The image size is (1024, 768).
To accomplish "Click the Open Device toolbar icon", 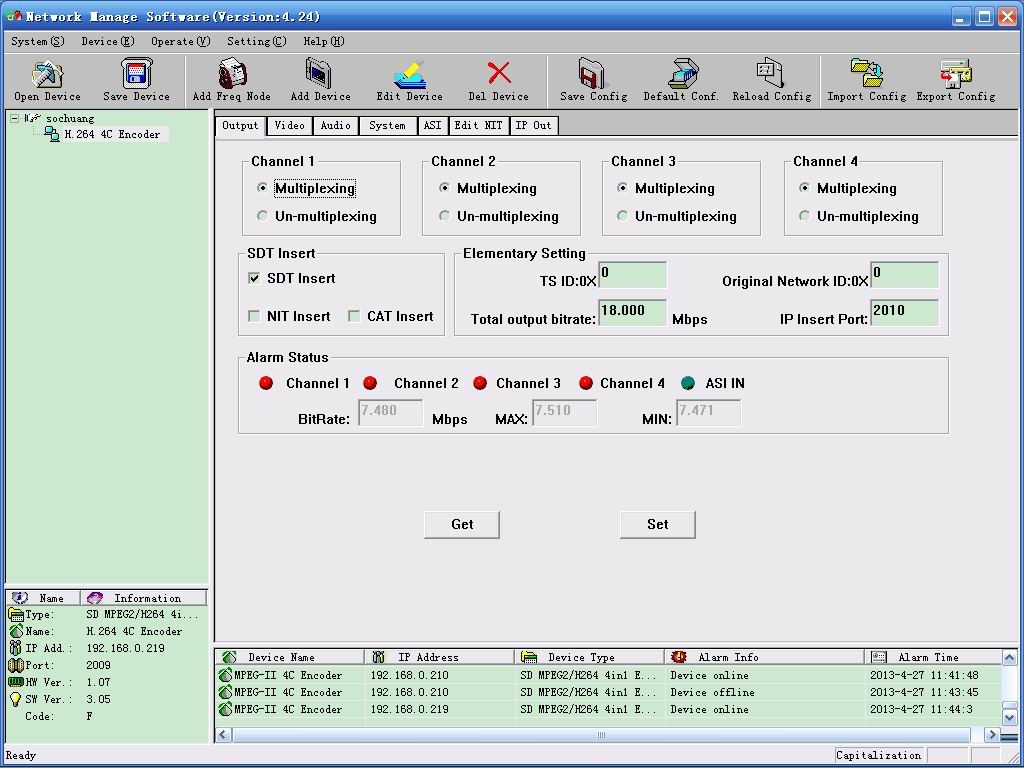I will (47, 74).
